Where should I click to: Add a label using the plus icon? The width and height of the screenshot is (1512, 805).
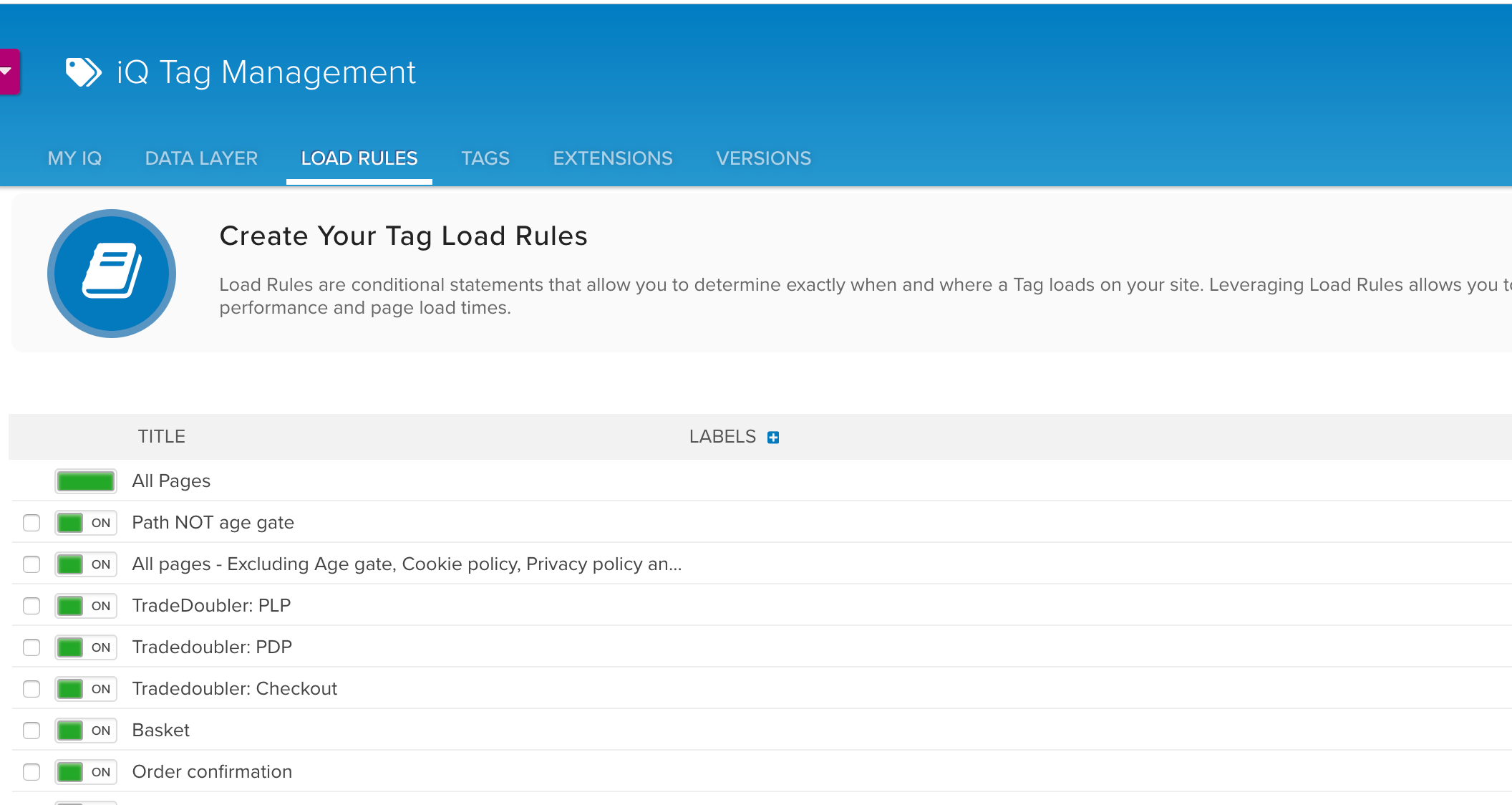click(x=773, y=438)
